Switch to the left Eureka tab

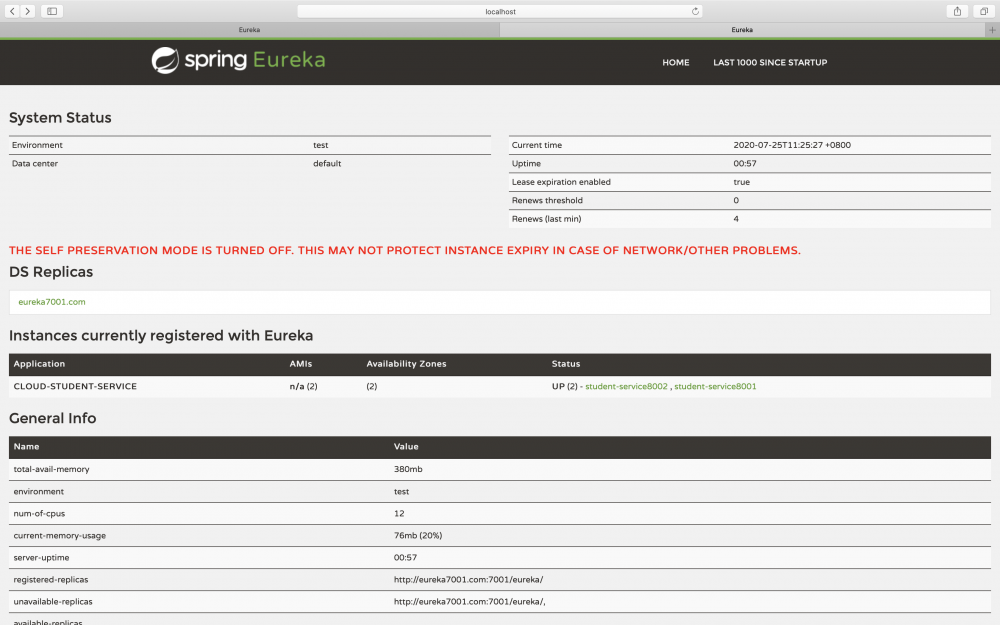click(249, 29)
